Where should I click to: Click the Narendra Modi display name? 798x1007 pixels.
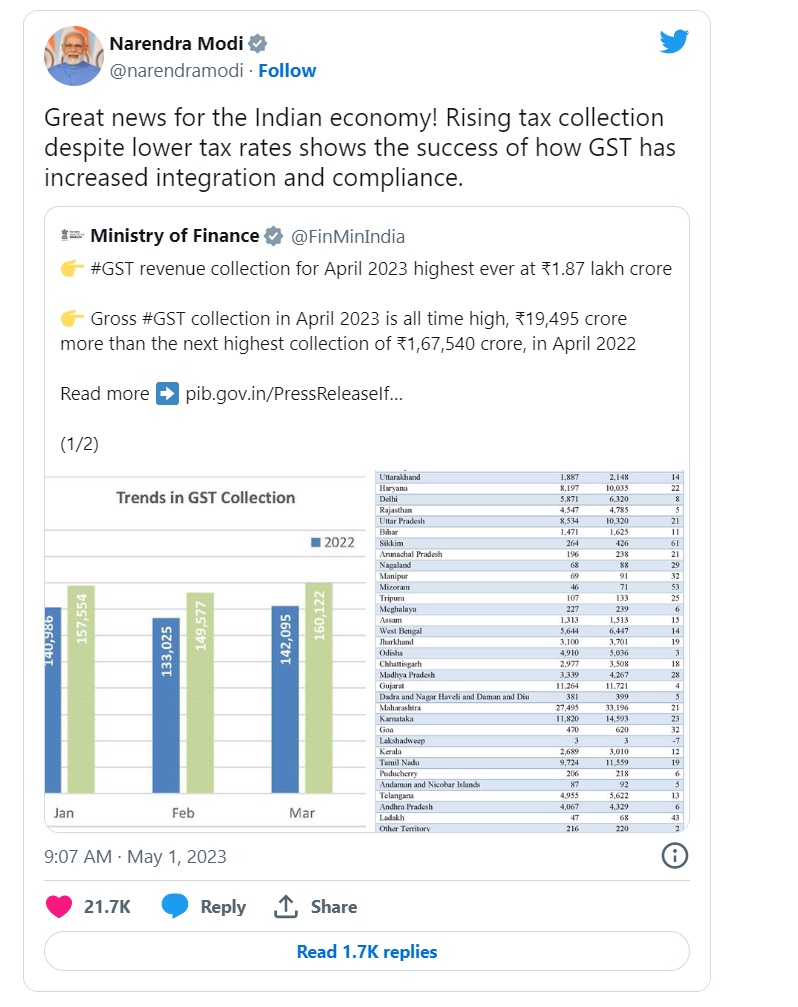pos(175,44)
